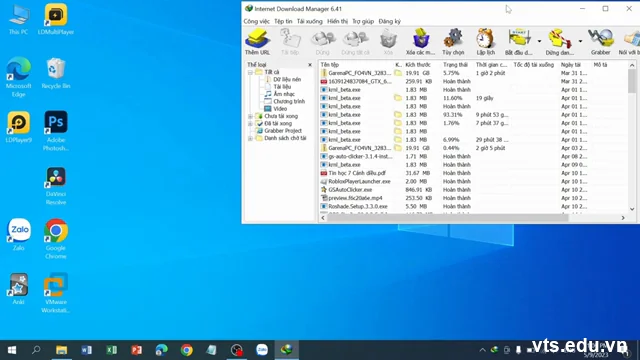Select Roshade.Setup.3.3.0.exe row

pos(473,207)
